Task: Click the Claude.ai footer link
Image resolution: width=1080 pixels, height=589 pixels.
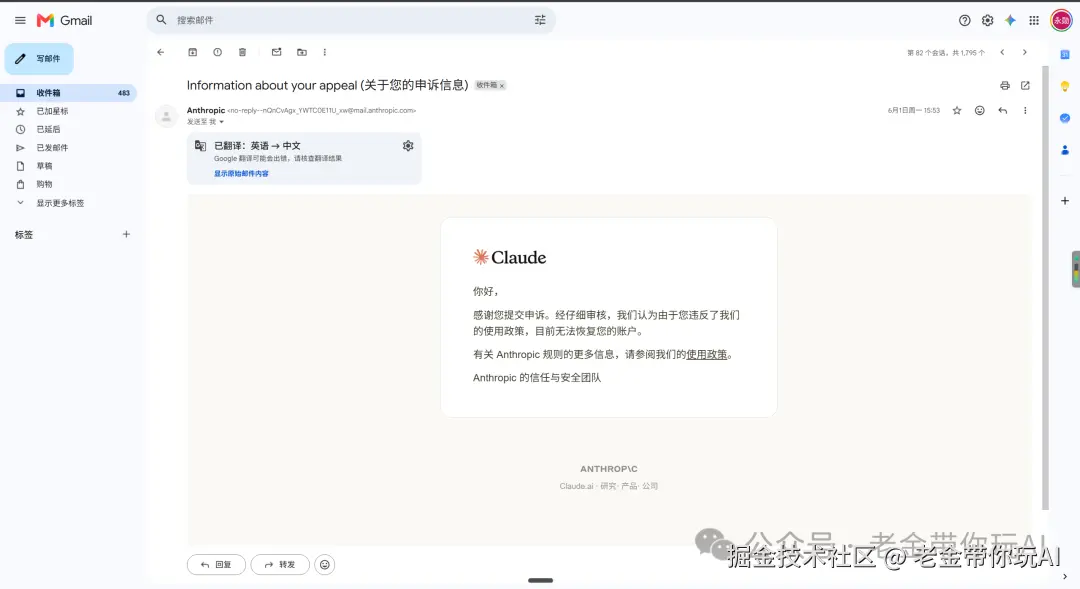Action: pyautogui.click(x=576, y=486)
